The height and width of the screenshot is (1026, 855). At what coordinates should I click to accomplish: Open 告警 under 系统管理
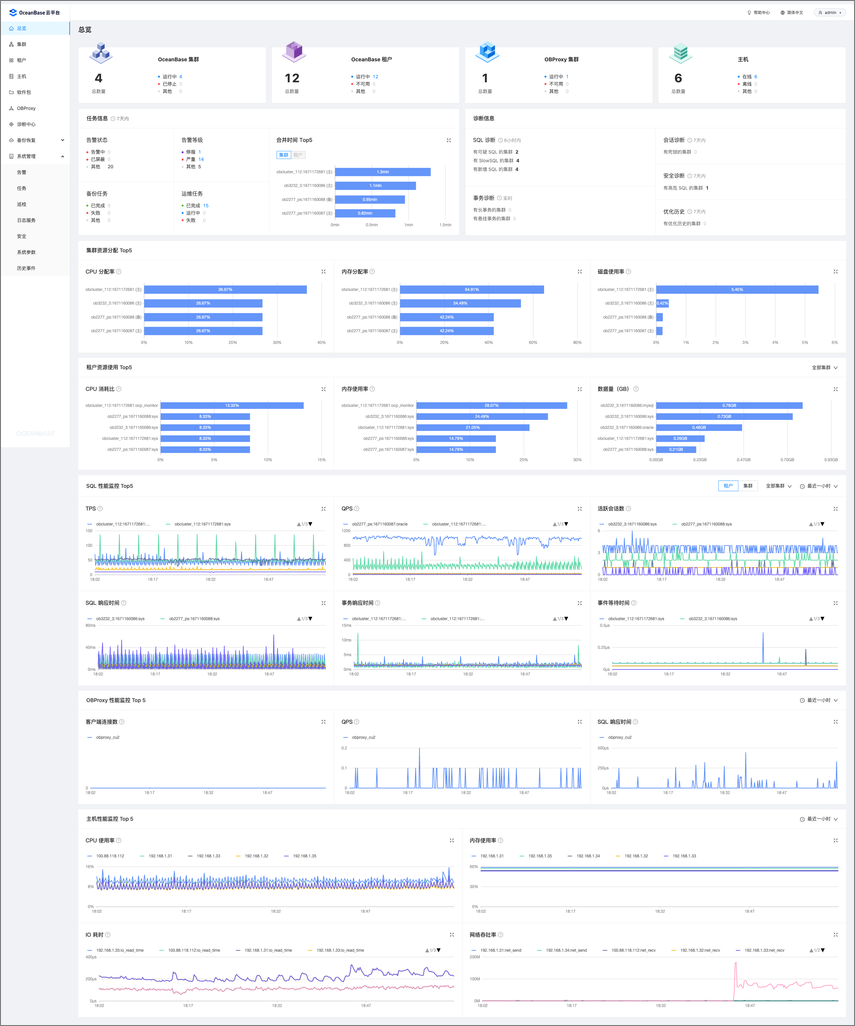(x=22, y=172)
